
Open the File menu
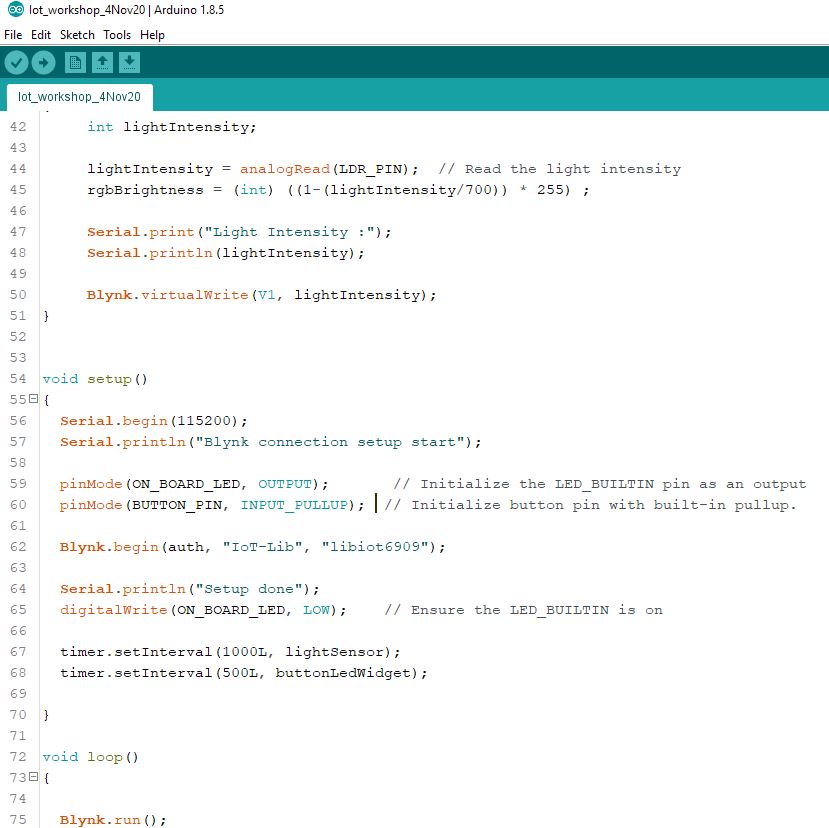[13, 35]
